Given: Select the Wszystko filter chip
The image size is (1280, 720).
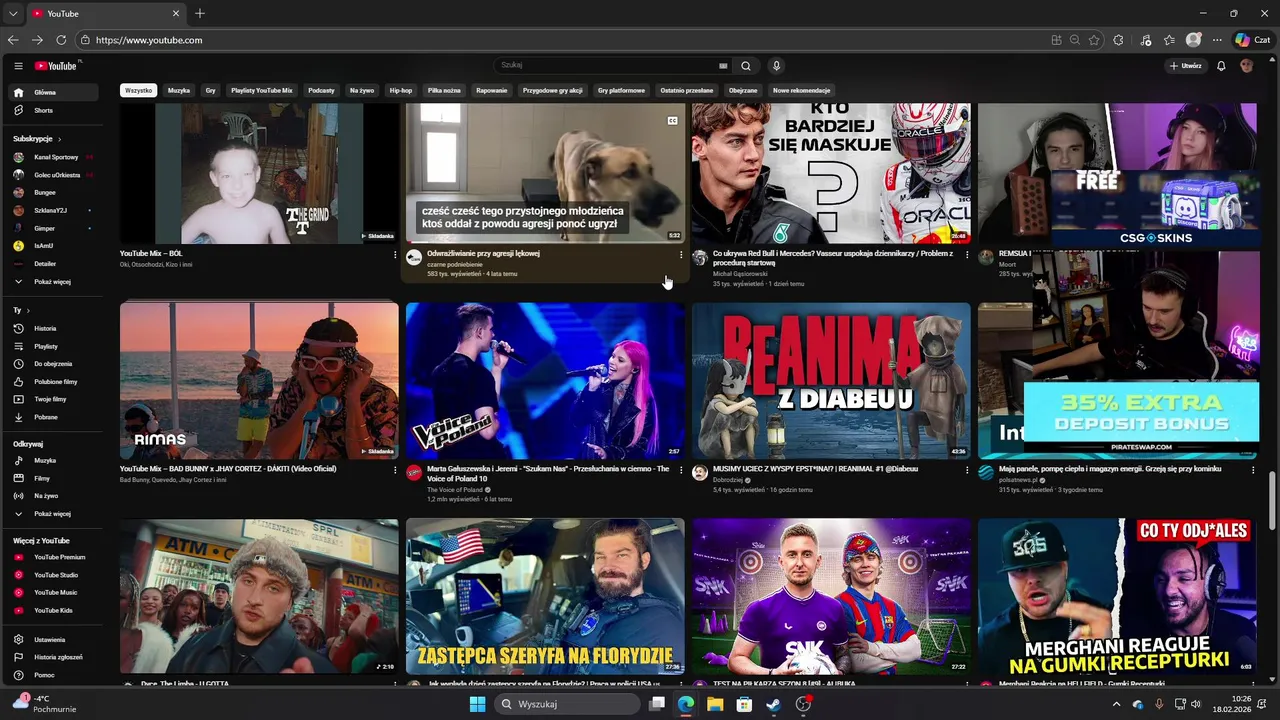Looking at the screenshot, I should [139, 90].
